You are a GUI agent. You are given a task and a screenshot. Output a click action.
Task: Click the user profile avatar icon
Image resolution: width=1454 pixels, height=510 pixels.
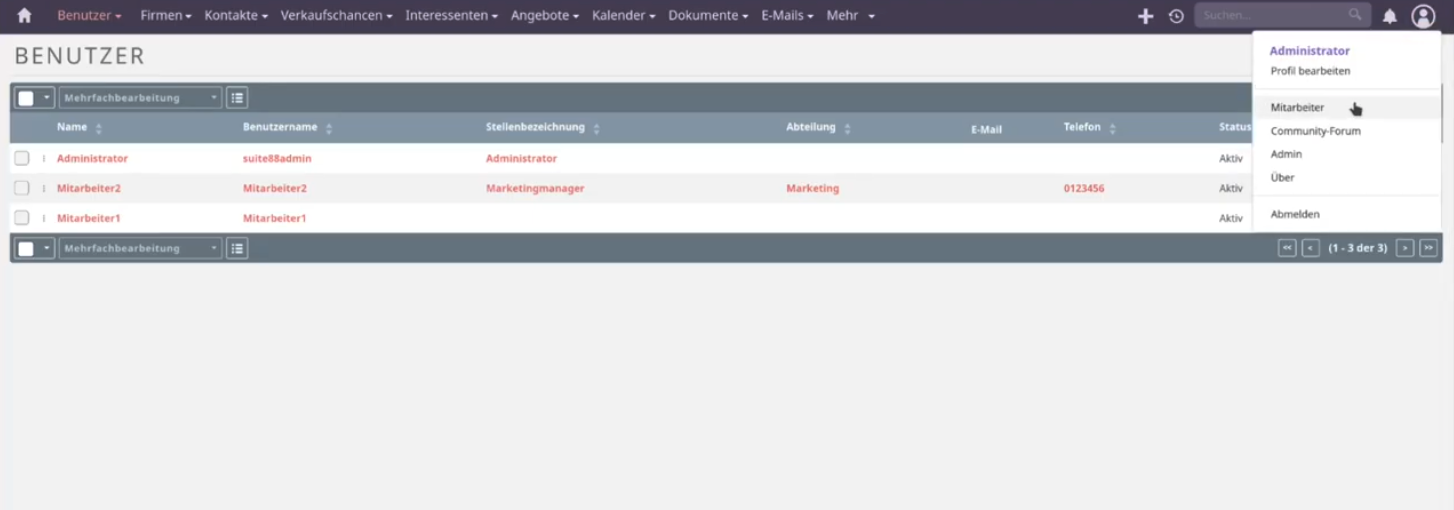[1423, 16]
